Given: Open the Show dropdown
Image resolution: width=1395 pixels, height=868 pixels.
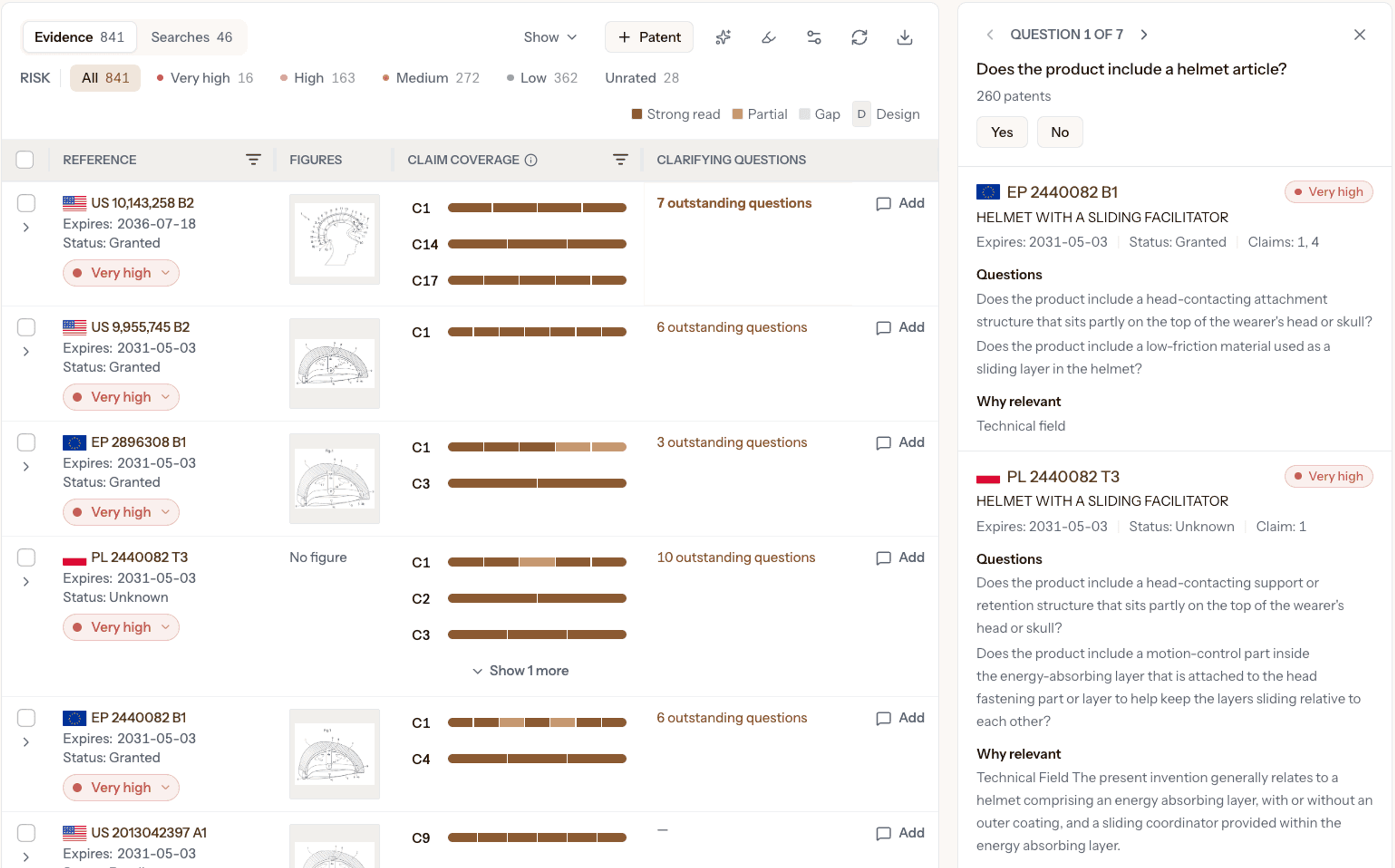Looking at the screenshot, I should (550, 37).
